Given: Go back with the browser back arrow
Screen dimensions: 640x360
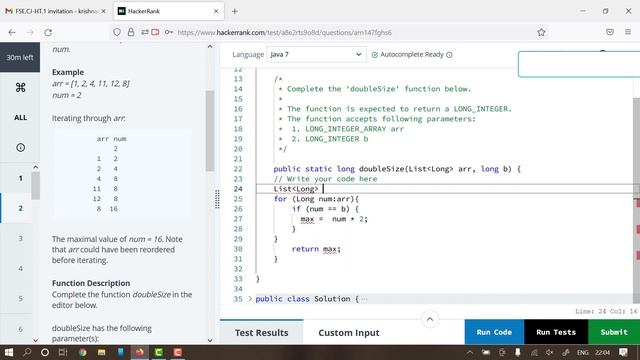Looking at the screenshot, I should [12, 32].
